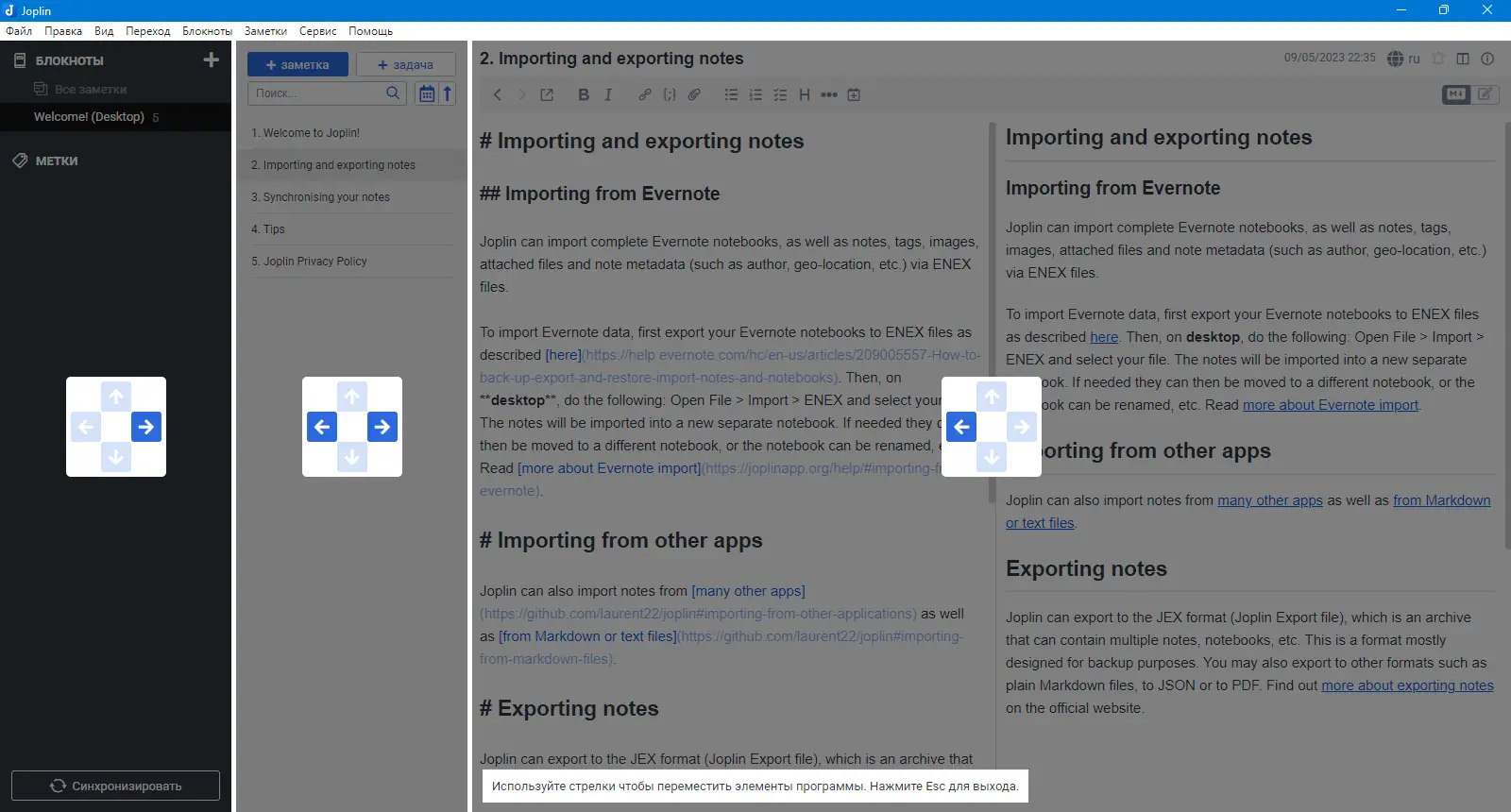Select the Welcome! (Desktop) notebook
The height and width of the screenshot is (812, 1511).
coord(115,117)
